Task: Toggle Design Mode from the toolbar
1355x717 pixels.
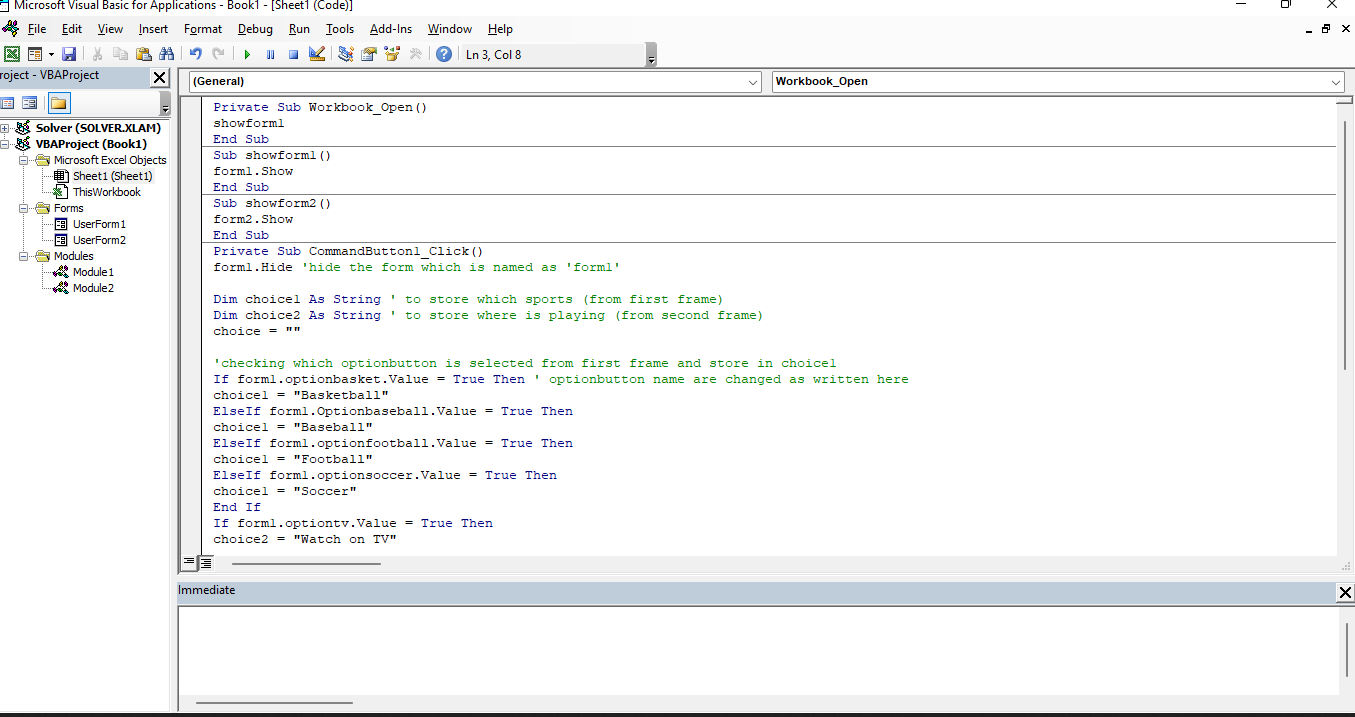Action: tap(316, 54)
